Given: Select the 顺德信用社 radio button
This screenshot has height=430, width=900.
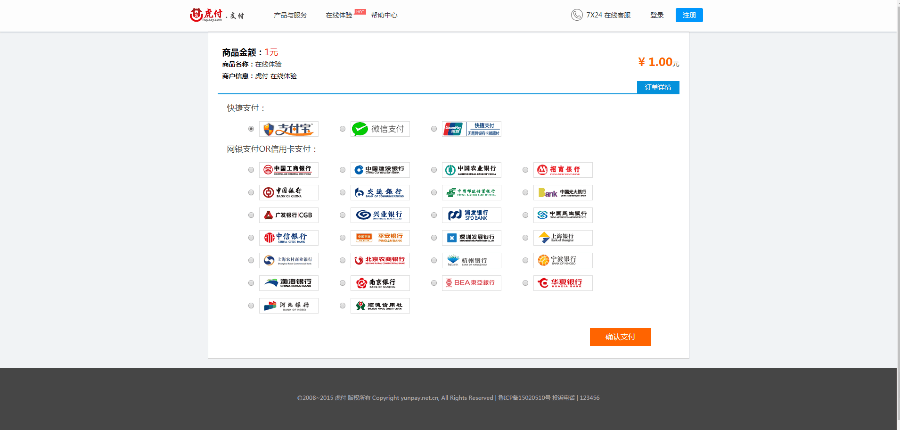Looking at the screenshot, I should (x=343, y=306).
